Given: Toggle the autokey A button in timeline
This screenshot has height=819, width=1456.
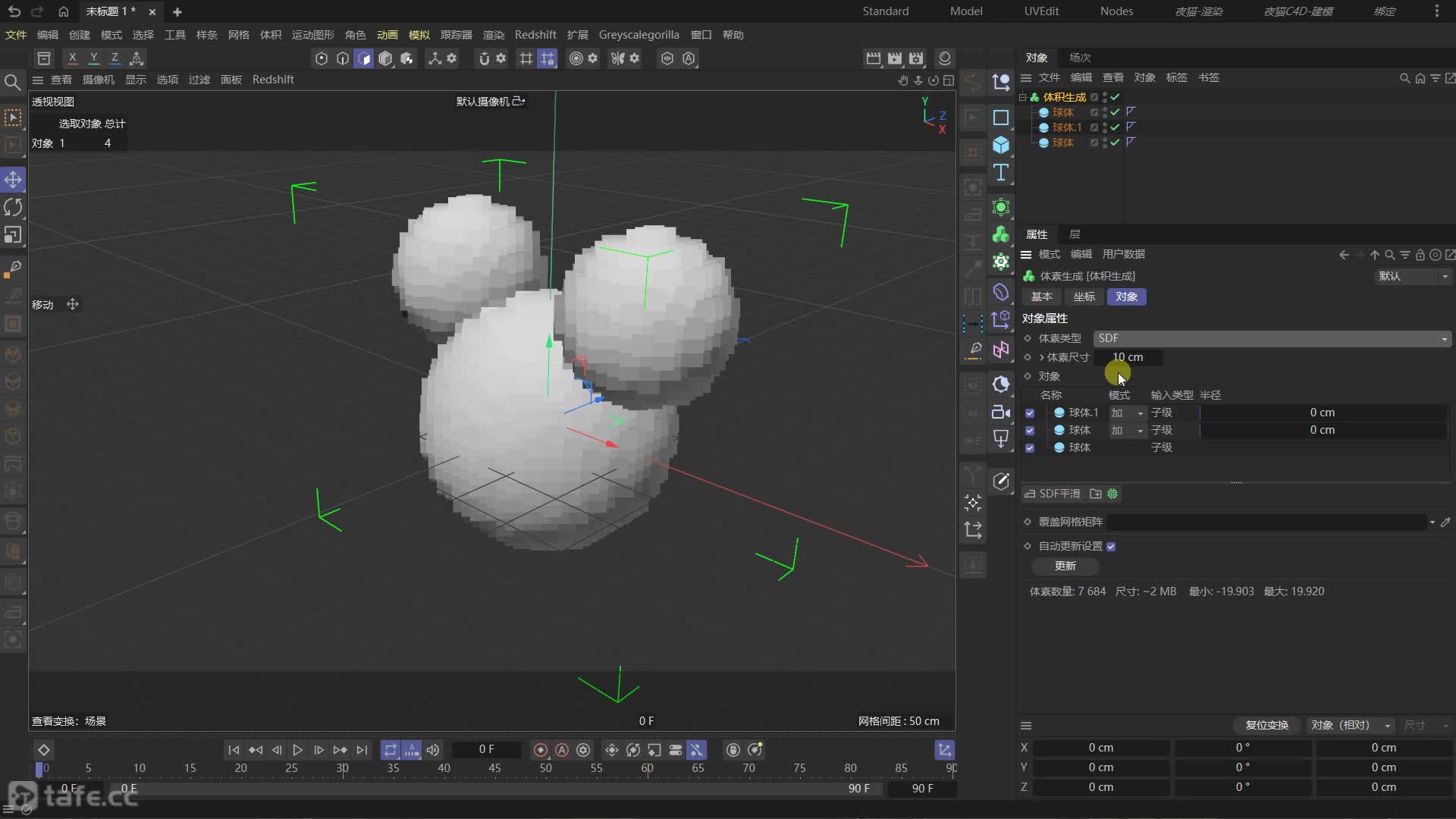Looking at the screenshot, I should (x=562, y=750).
